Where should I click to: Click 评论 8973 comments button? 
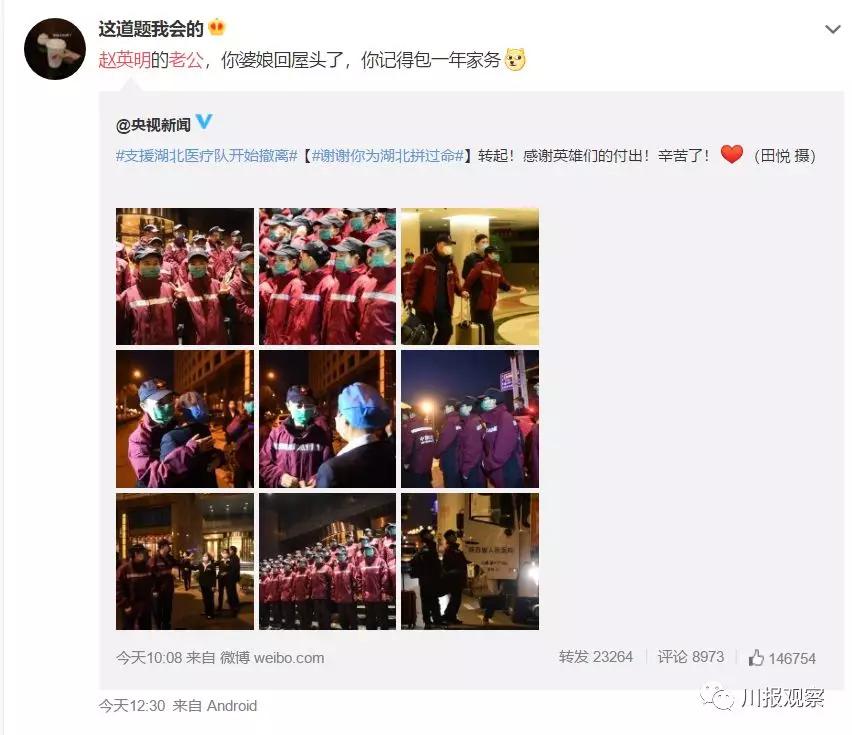(x=691, y=657)
